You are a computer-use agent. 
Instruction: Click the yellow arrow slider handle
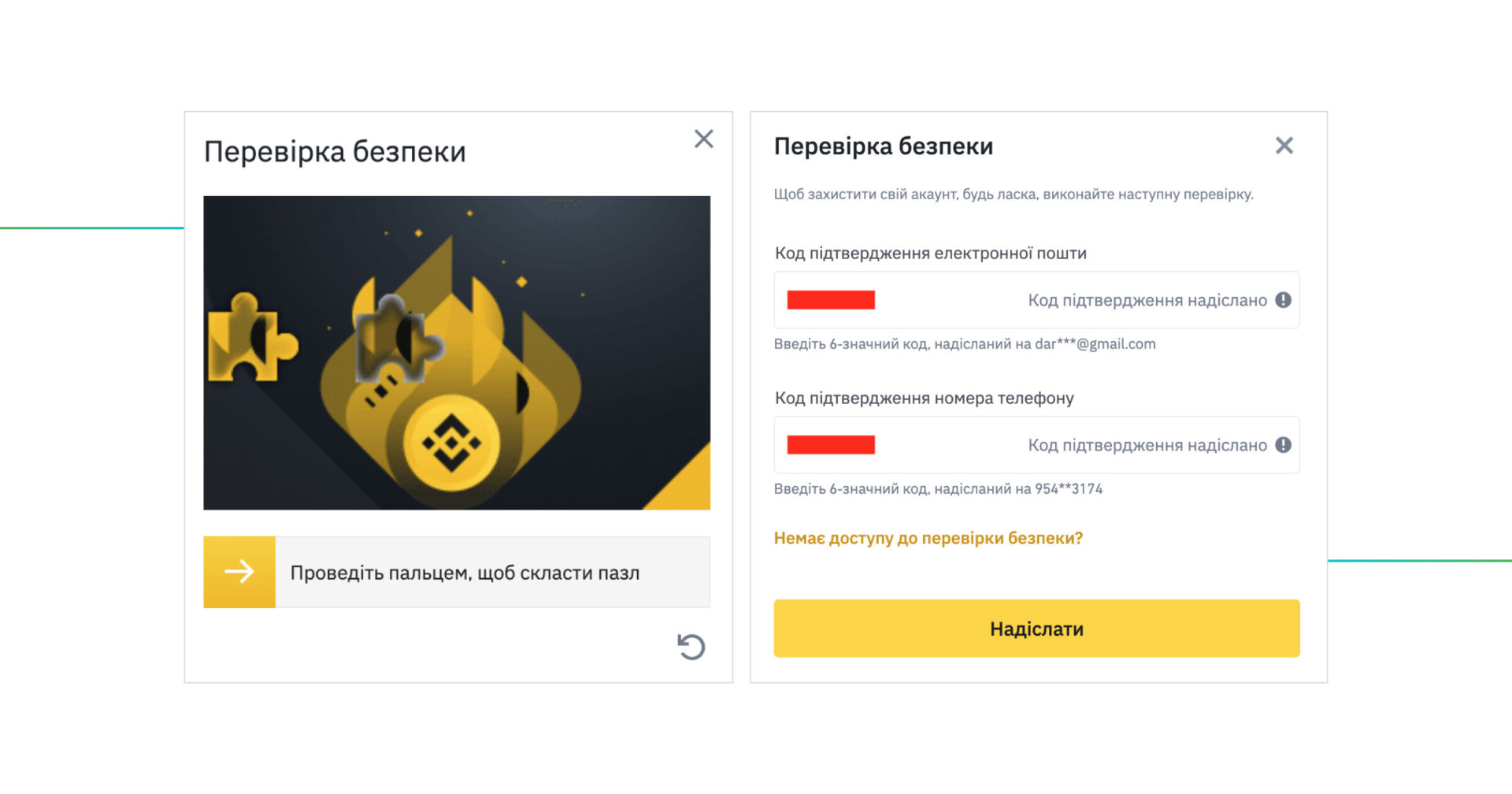(239, 572)
